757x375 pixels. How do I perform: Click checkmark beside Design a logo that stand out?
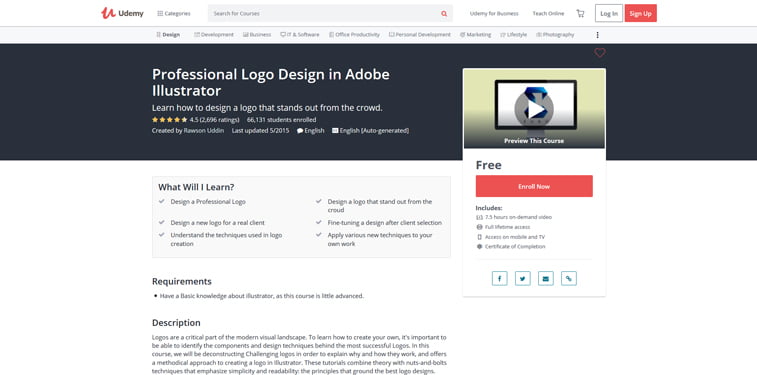tap(319, 201)
